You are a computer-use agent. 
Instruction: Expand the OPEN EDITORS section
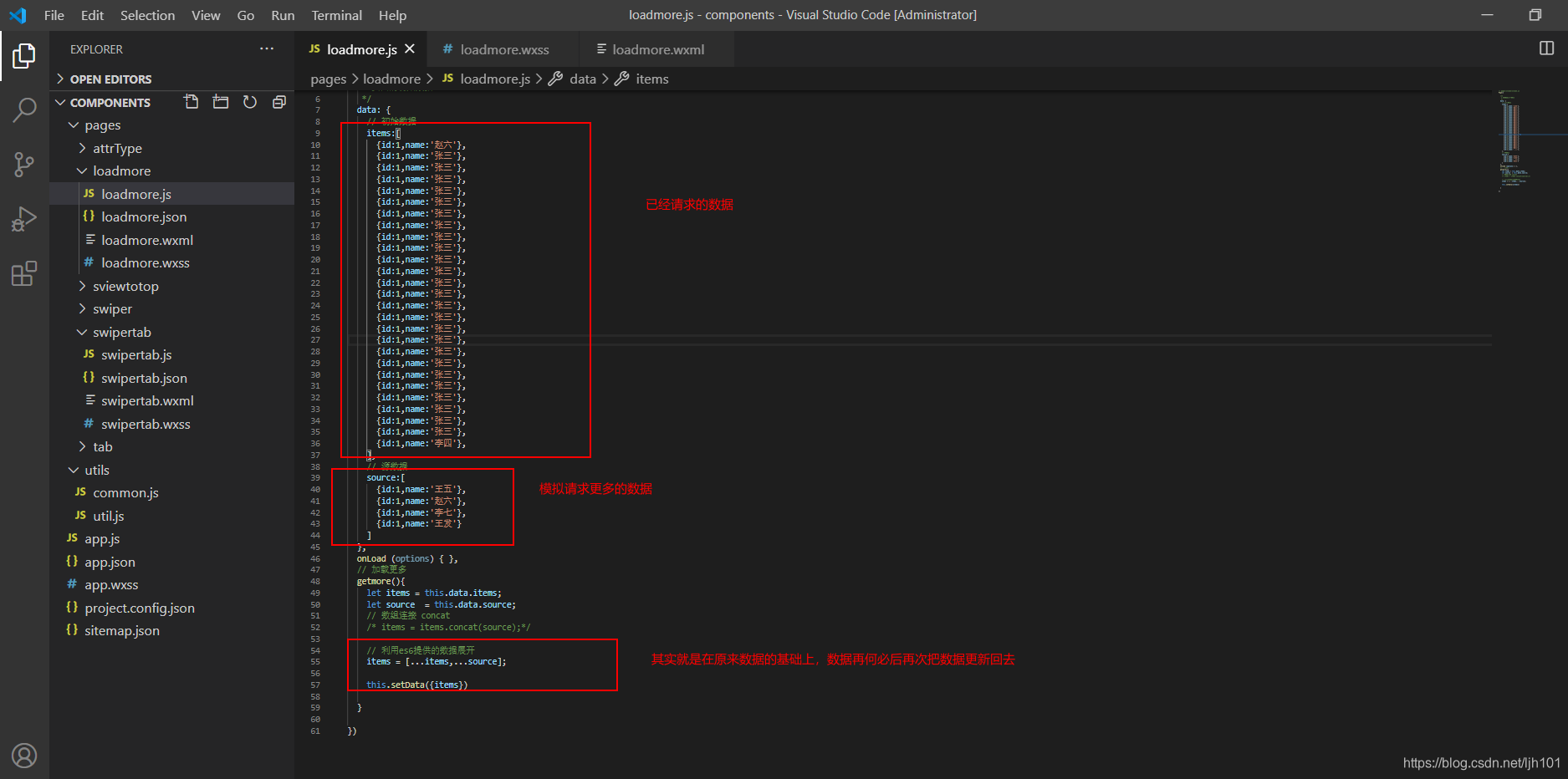[x=171, y=79]
